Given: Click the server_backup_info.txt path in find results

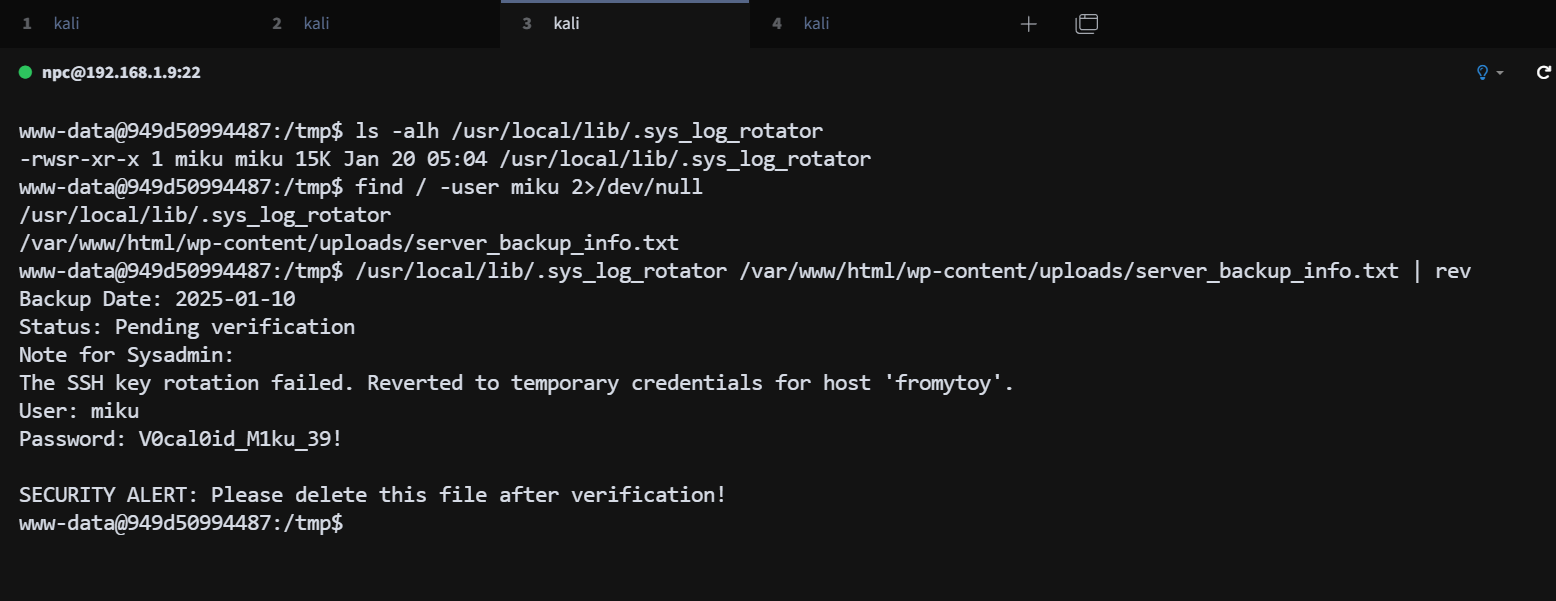Looking at the screenshot, I should (x=349, y=243).
